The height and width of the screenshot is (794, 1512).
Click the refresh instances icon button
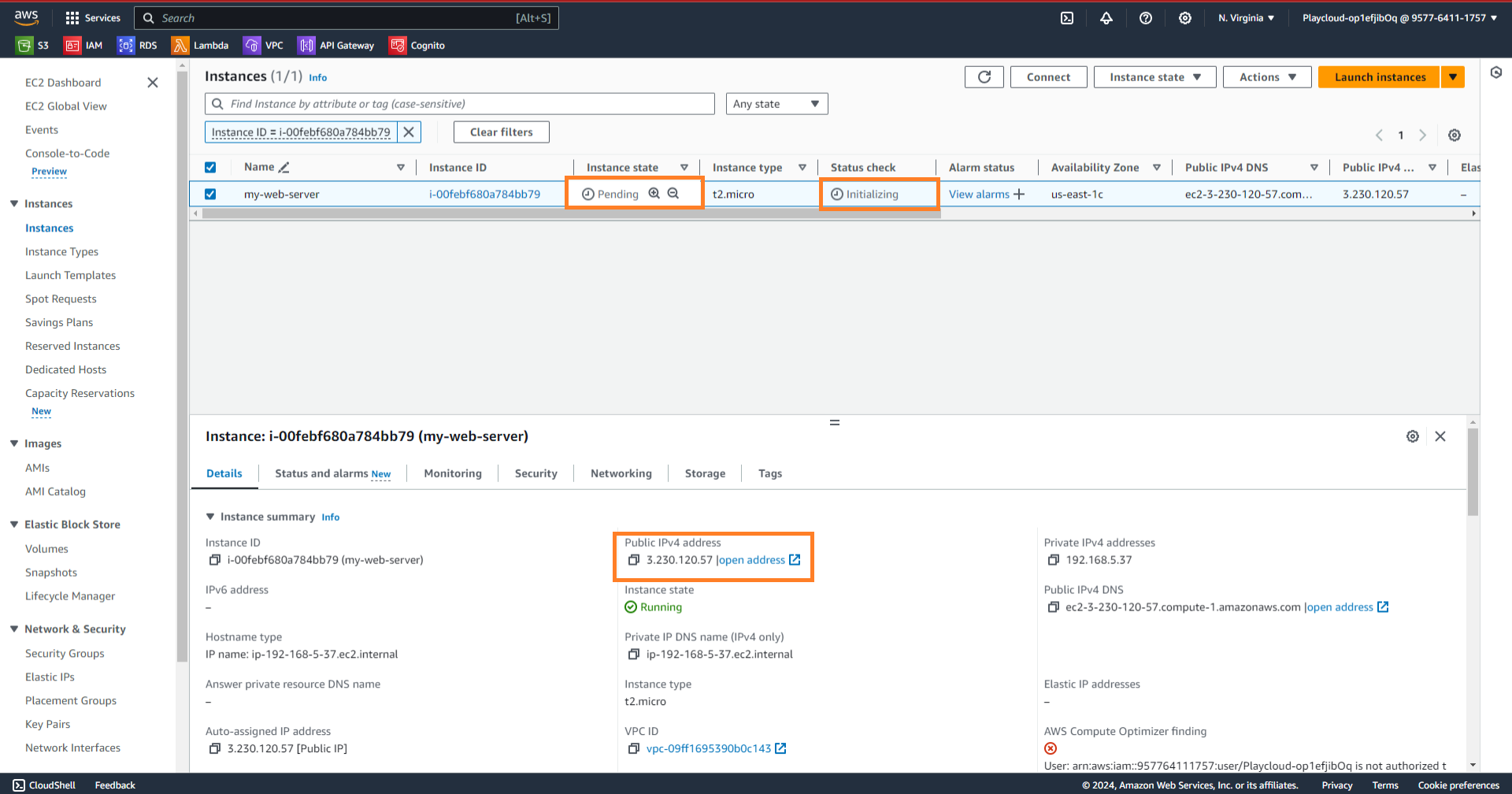point(984,77)
